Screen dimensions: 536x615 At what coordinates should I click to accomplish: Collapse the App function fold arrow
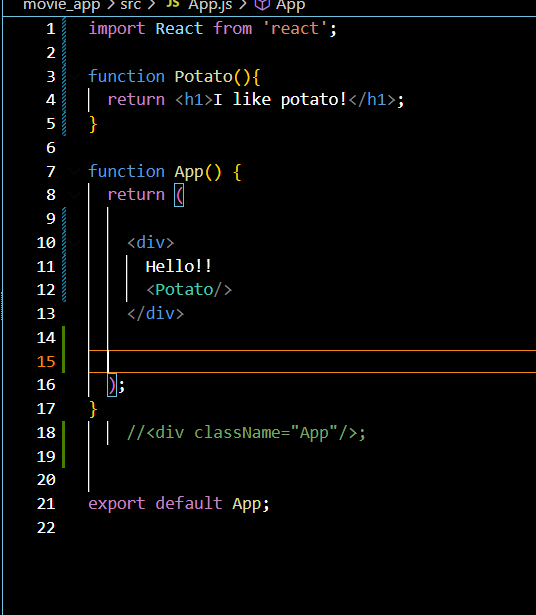(75, 171)
